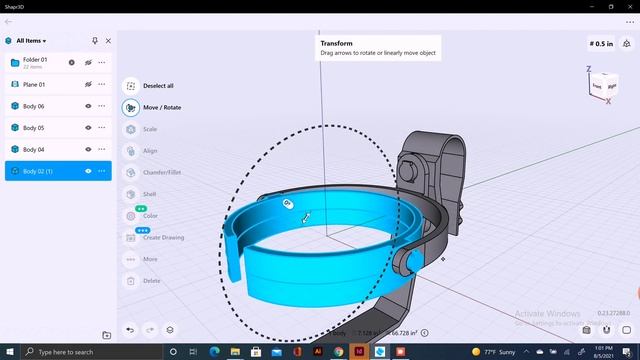Open Task View on the taskbar

click(193, 352)
